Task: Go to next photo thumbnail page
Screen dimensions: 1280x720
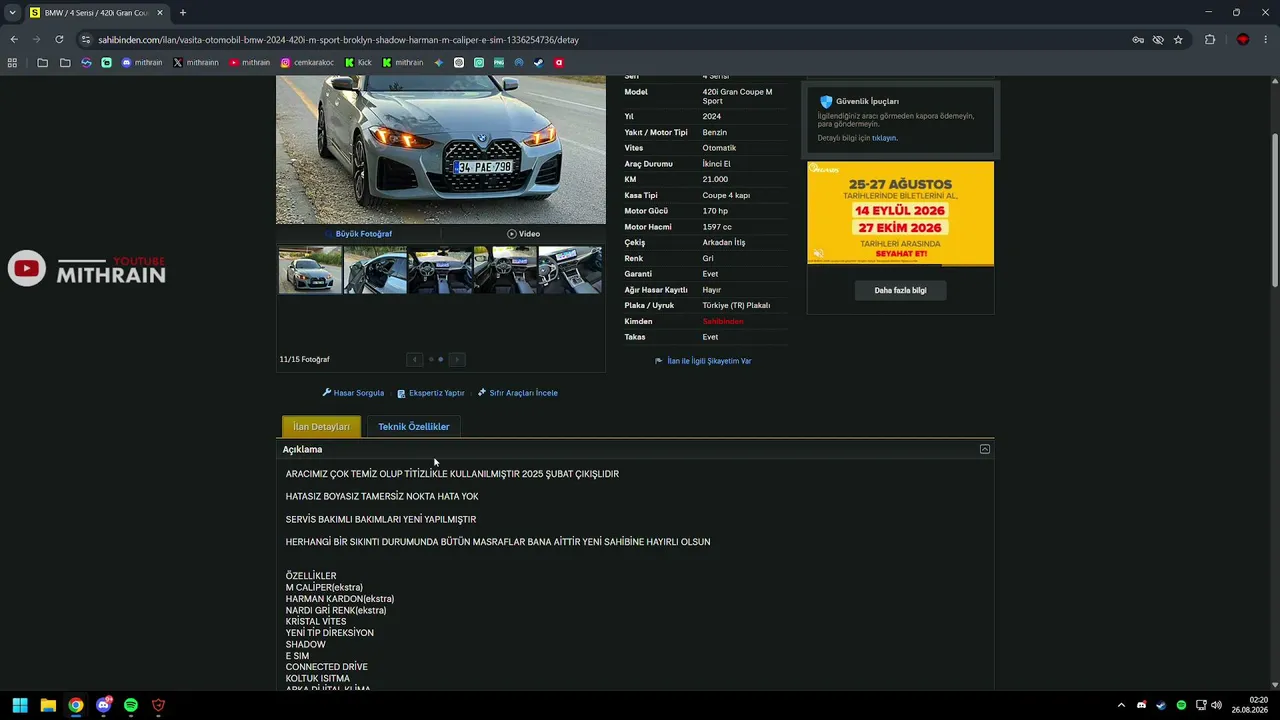Action: click(x=457, y=359)
